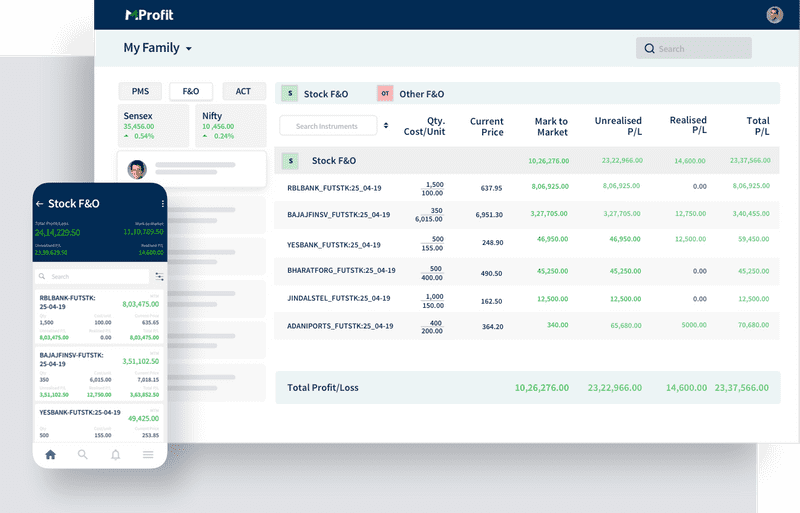Click the Search Instruments input field
The image size is (800, 513).
click(327, 126)
